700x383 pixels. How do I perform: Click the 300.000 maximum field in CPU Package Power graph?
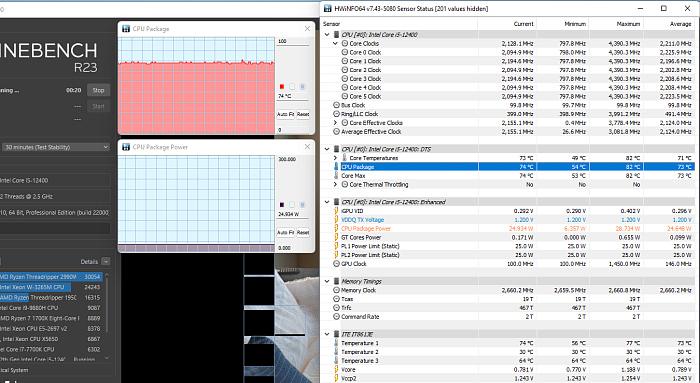(x=293, y=159)
